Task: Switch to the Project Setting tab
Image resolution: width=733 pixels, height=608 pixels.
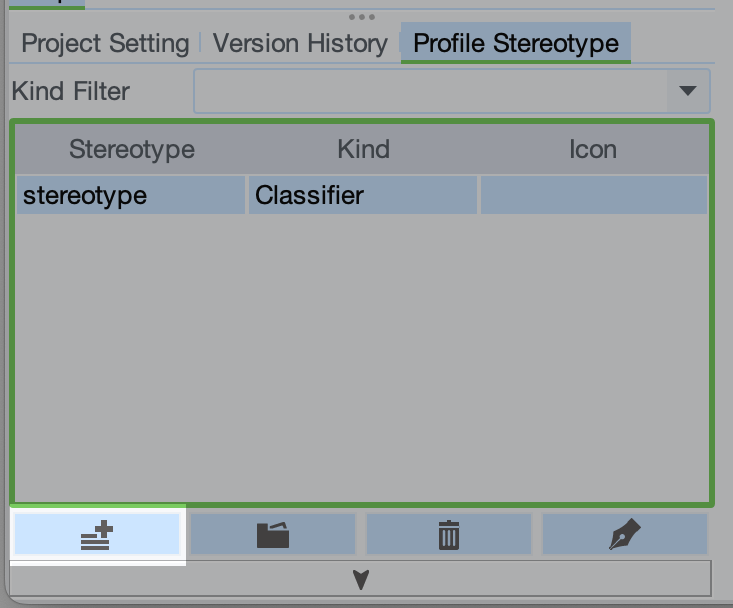Action: [x=105, y=44]
